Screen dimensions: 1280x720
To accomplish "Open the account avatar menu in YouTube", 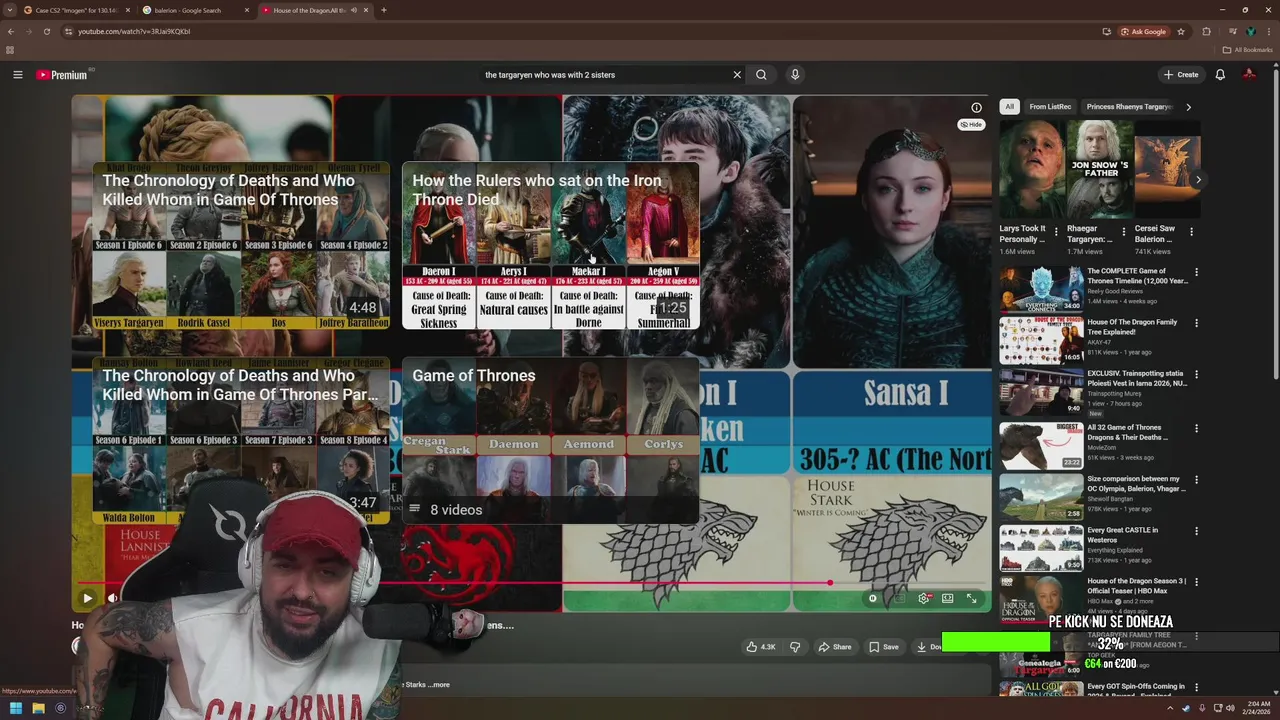I will [1249, 75].
